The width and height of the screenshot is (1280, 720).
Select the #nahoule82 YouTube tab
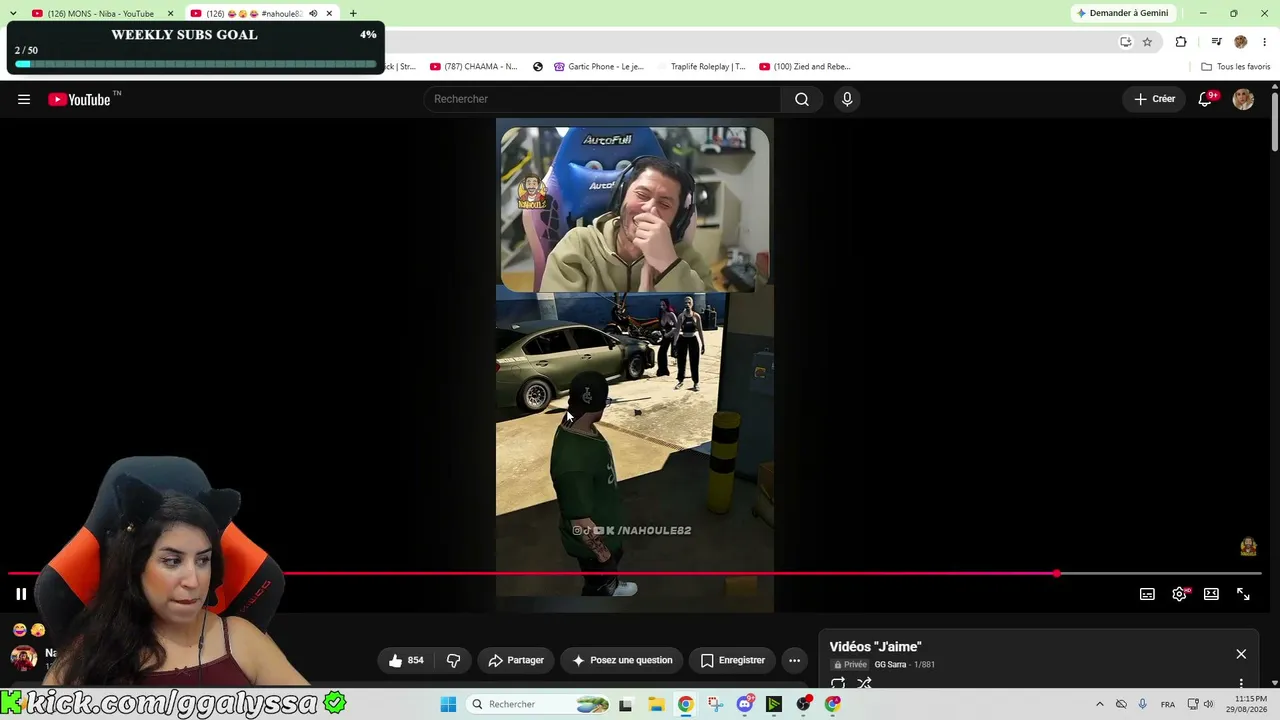[260, 14]
